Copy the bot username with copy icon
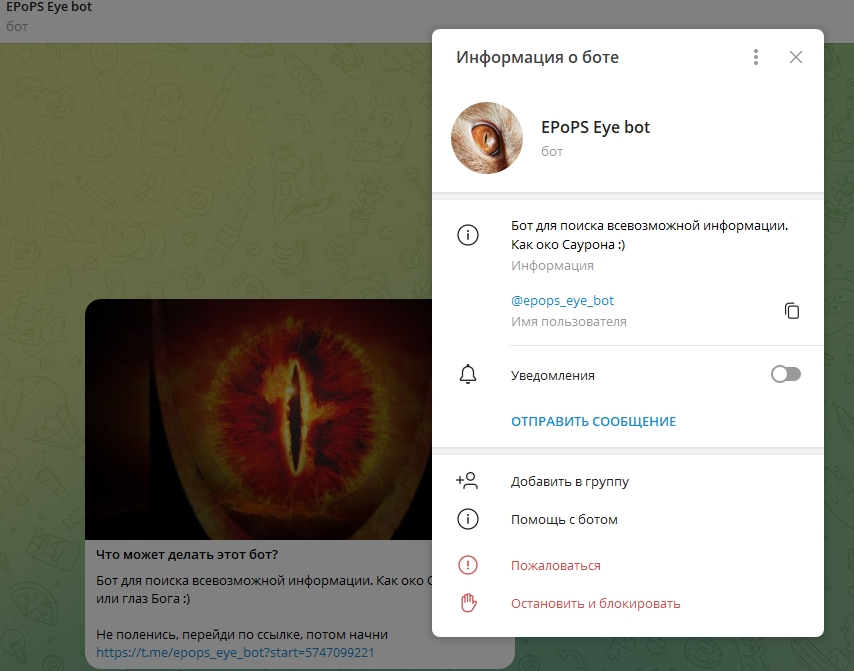Viewport: 854px width, 671px height. [x=791, y=310]
